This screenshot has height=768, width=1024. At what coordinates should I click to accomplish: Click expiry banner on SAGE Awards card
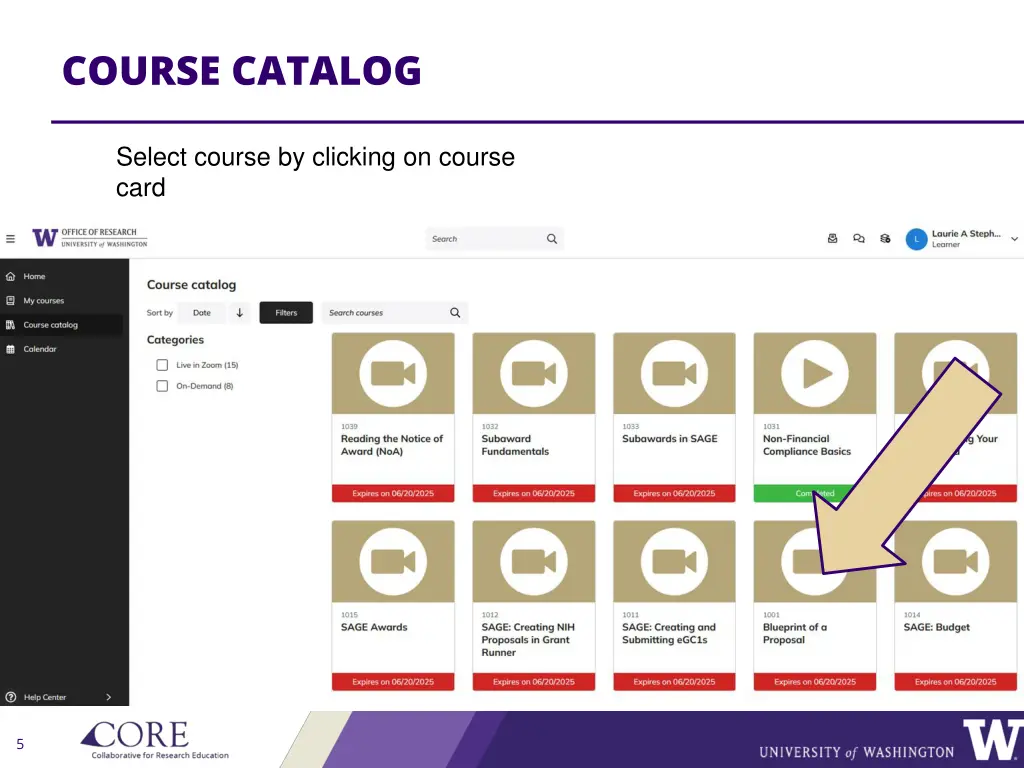393,682
